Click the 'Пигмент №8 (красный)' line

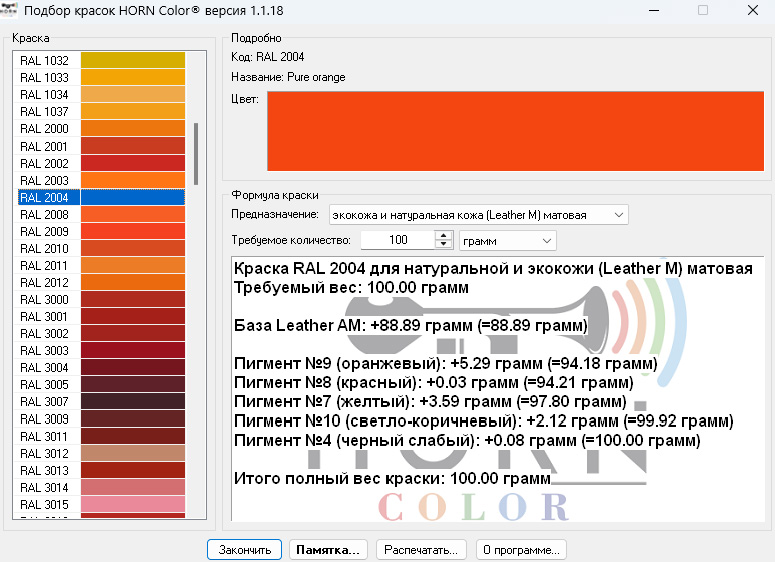pyautogui.click(x=433, y=383)
